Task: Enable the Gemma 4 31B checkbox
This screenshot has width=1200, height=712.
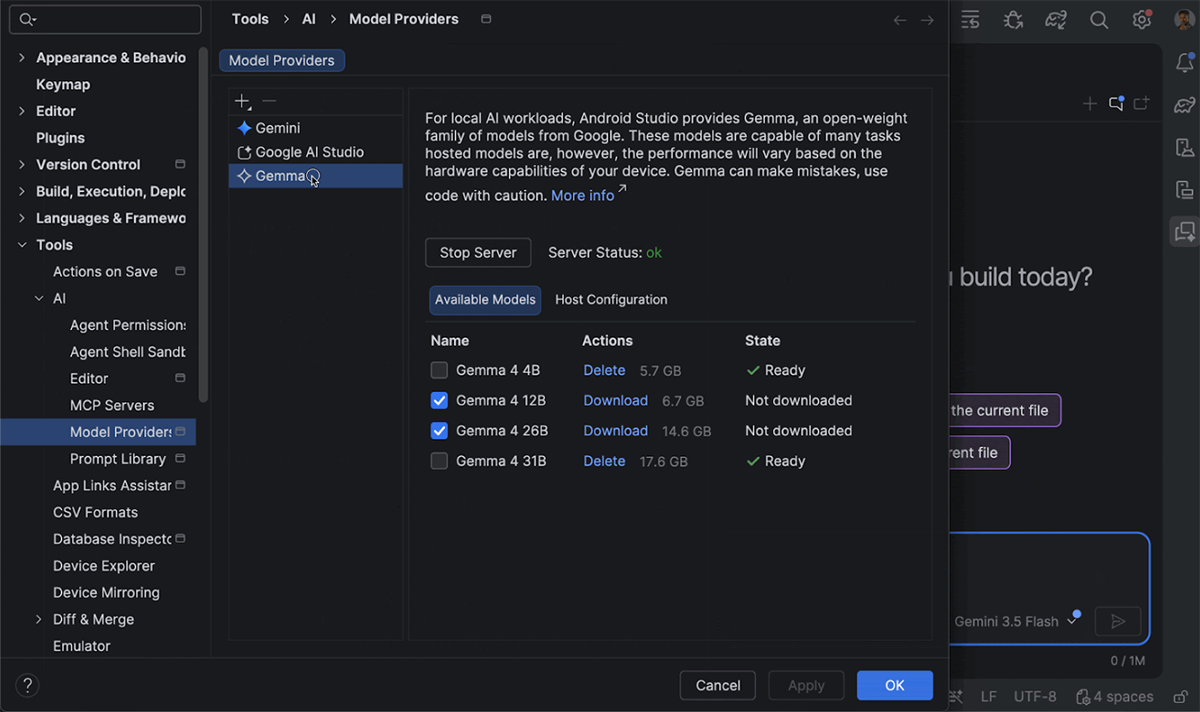Action: pyautogui.click(x=439, y=461)
